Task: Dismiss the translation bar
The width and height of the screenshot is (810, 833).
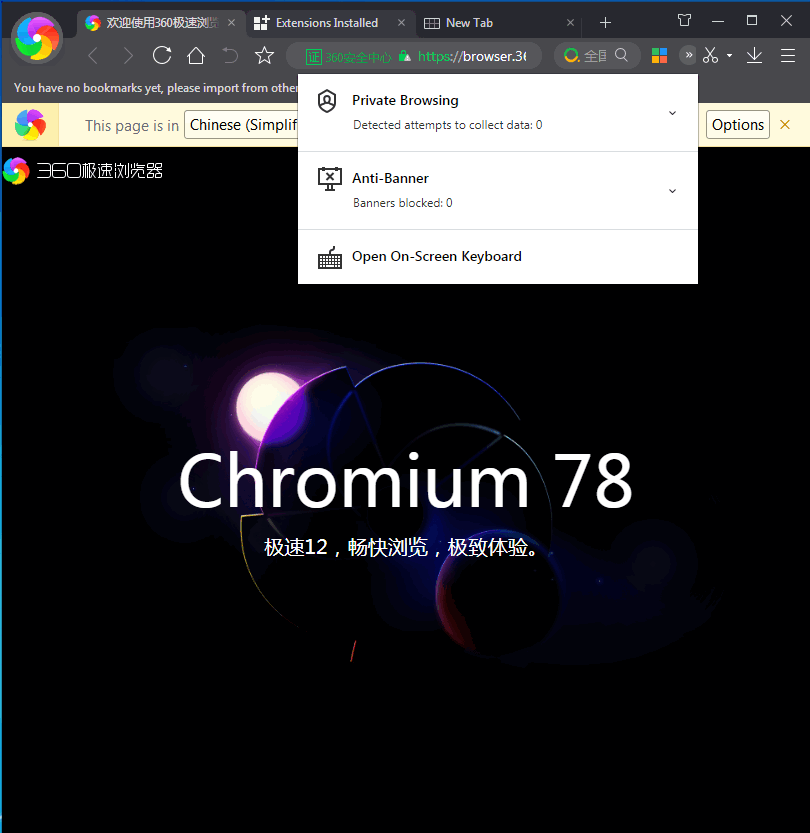Action: click(785, 125)
